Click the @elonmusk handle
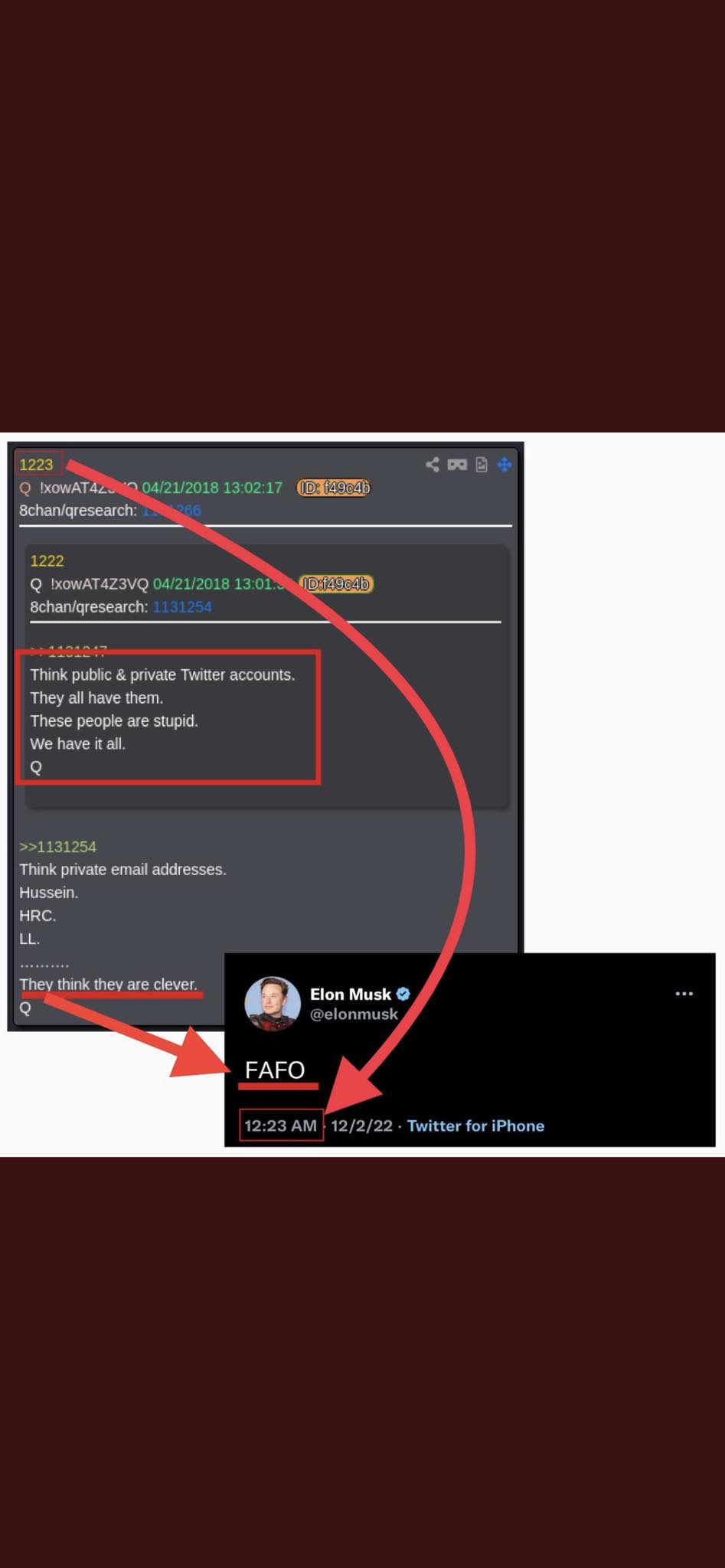 (x=354, y=1014)
